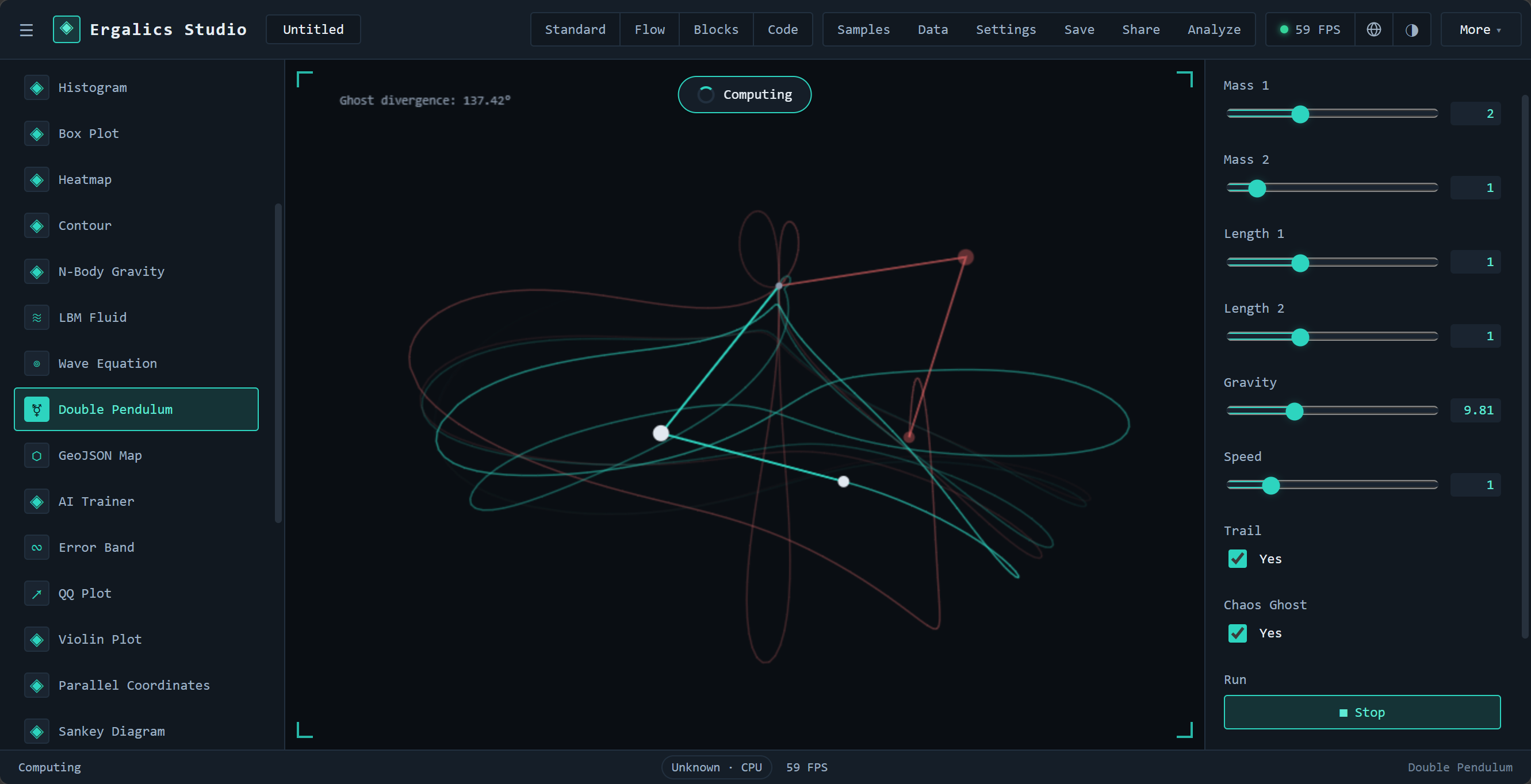1531x784 pixels.
Task: Click the Contour sidebar icon
Action: coord(37,226)
